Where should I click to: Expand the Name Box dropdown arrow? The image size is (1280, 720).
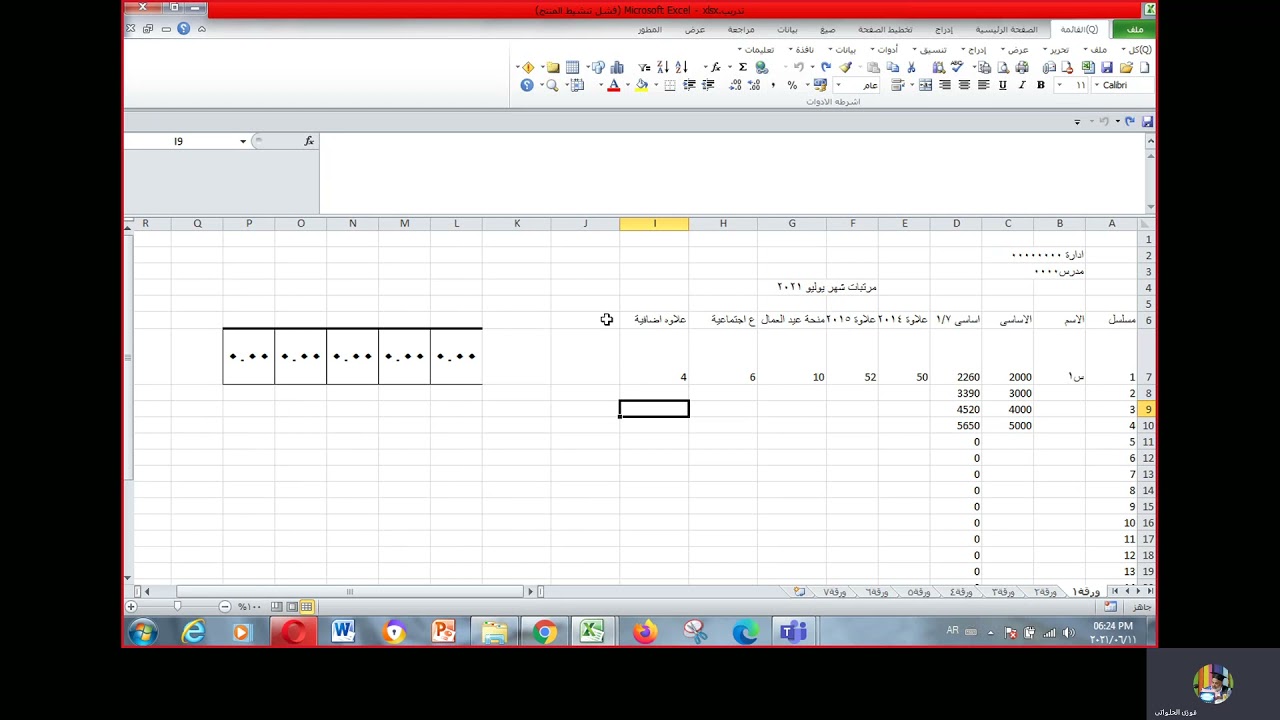click(243, 141)
